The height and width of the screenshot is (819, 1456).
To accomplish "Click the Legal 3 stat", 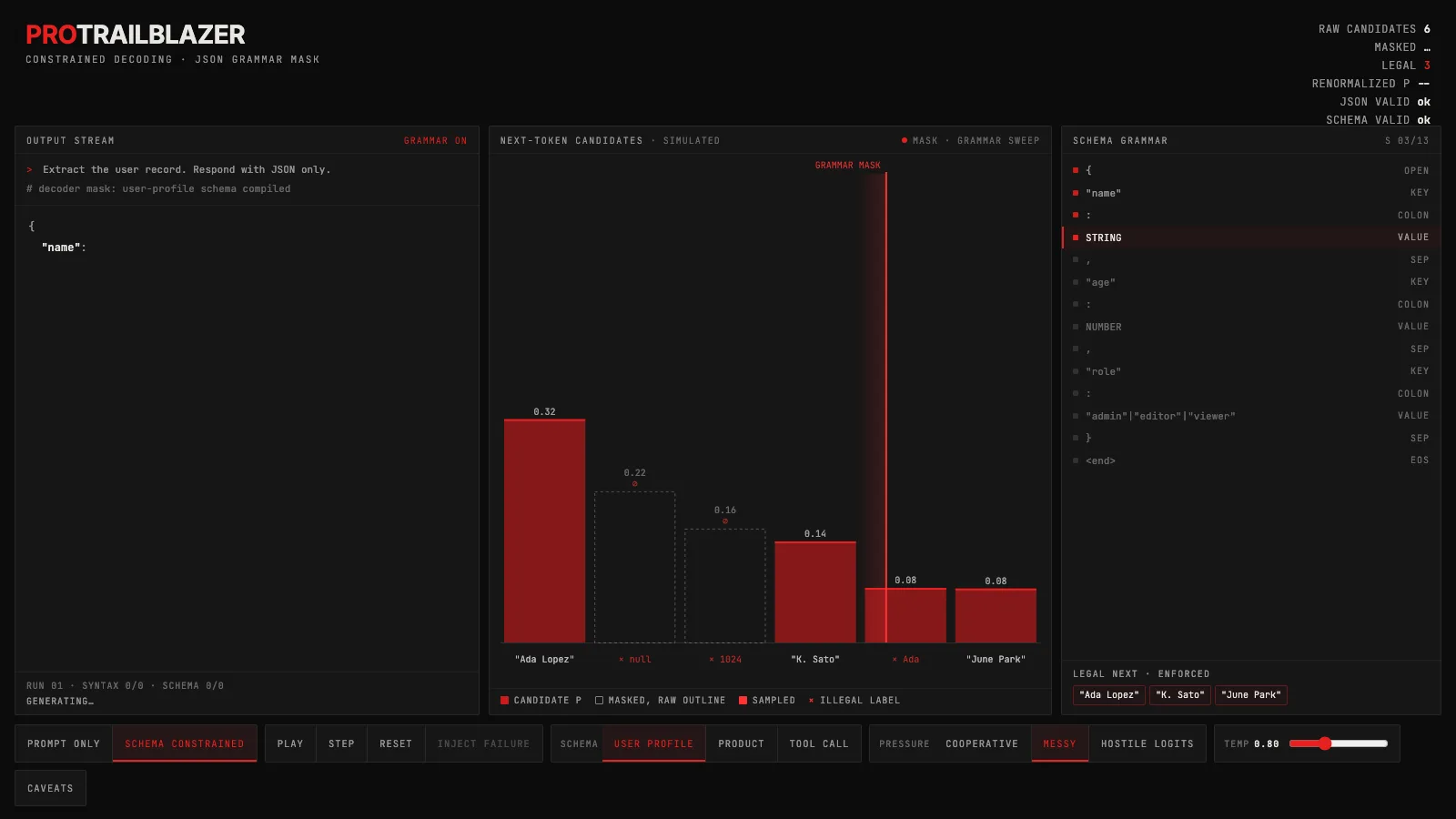I will click(1406, 66).
